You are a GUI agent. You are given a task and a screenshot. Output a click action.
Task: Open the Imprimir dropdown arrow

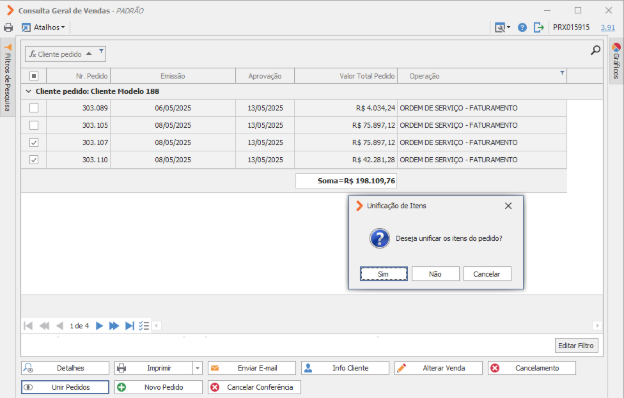[x=197, y=368]
